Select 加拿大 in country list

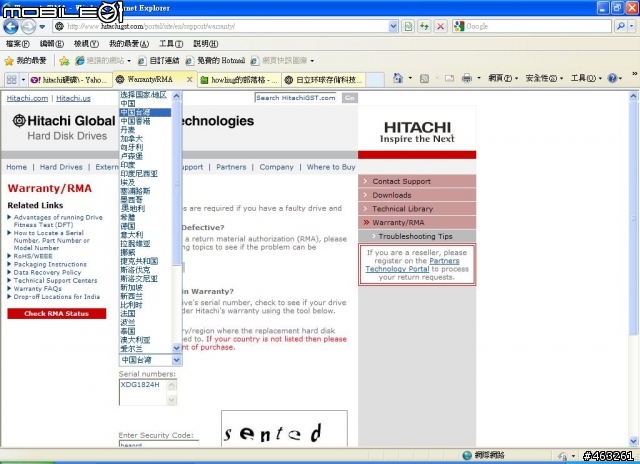[x=131, y=139]
